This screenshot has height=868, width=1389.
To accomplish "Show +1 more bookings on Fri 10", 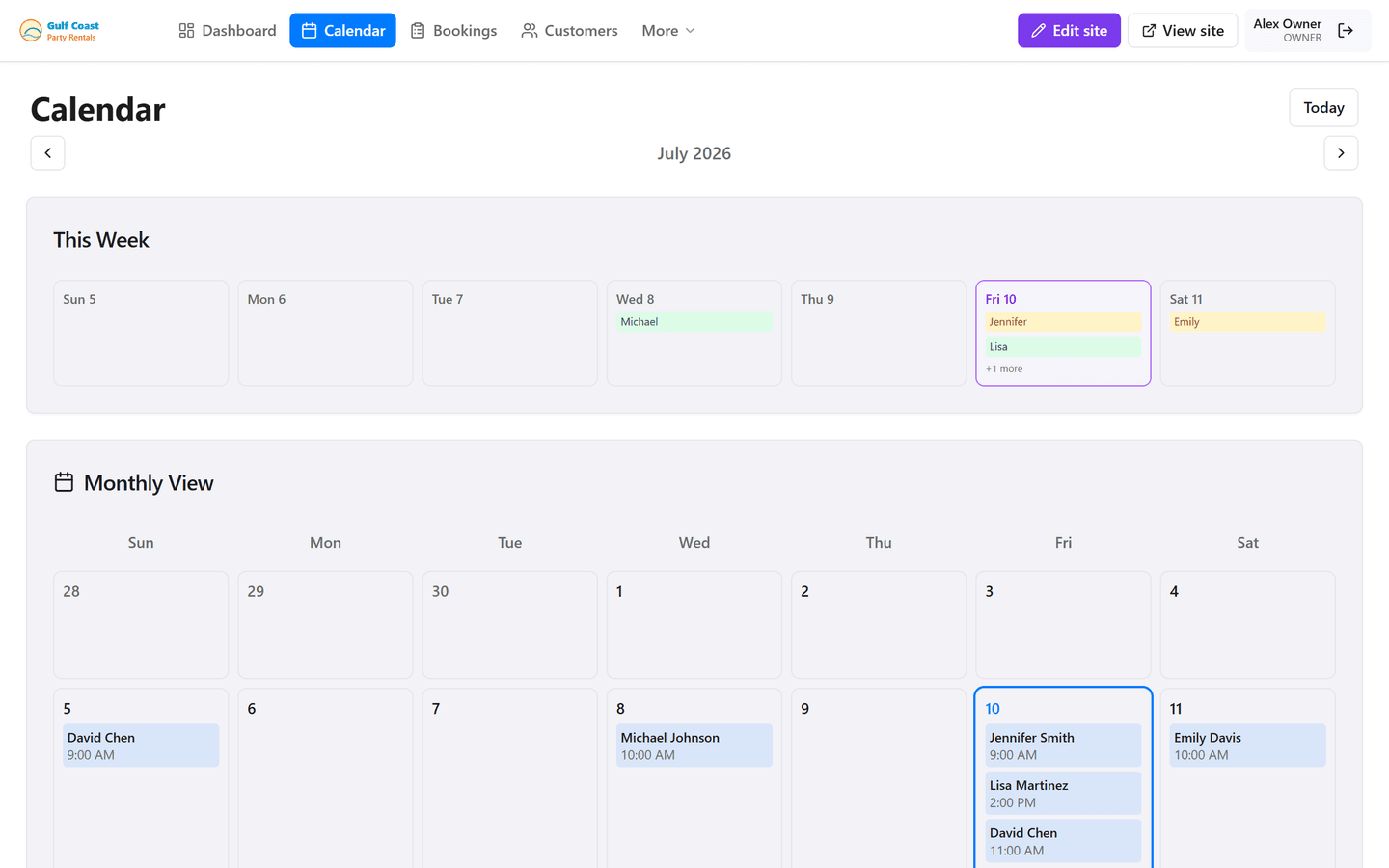I will (x=1004, y=369).
